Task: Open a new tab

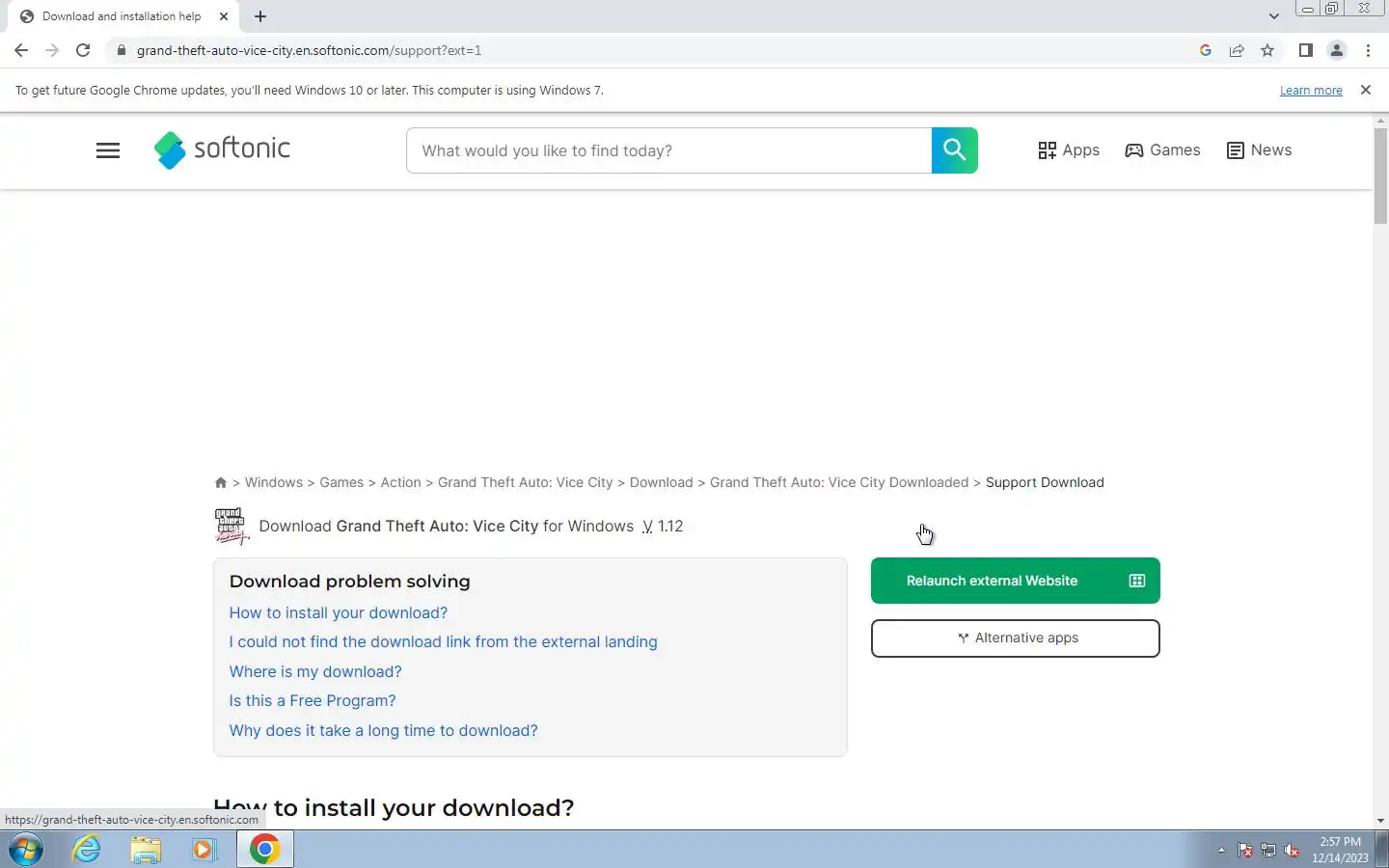Action: (x=260, y=16)
